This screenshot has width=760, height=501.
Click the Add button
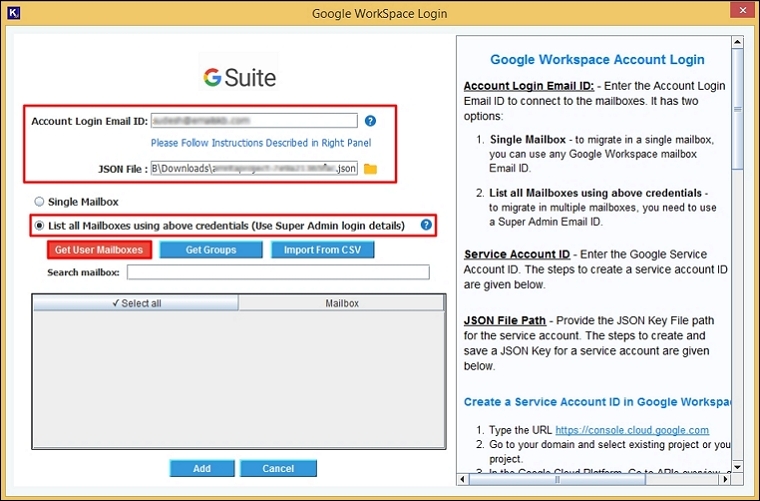coord(202,469)
